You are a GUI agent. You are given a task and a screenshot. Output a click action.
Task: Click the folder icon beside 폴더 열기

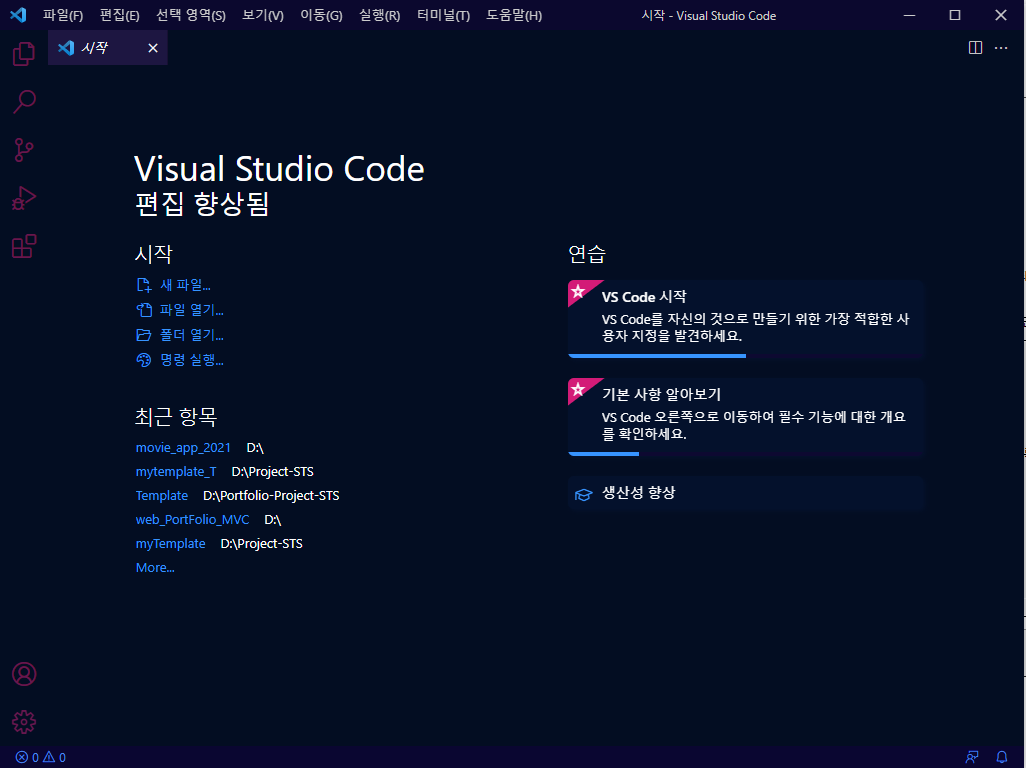(x=143, y=335)
